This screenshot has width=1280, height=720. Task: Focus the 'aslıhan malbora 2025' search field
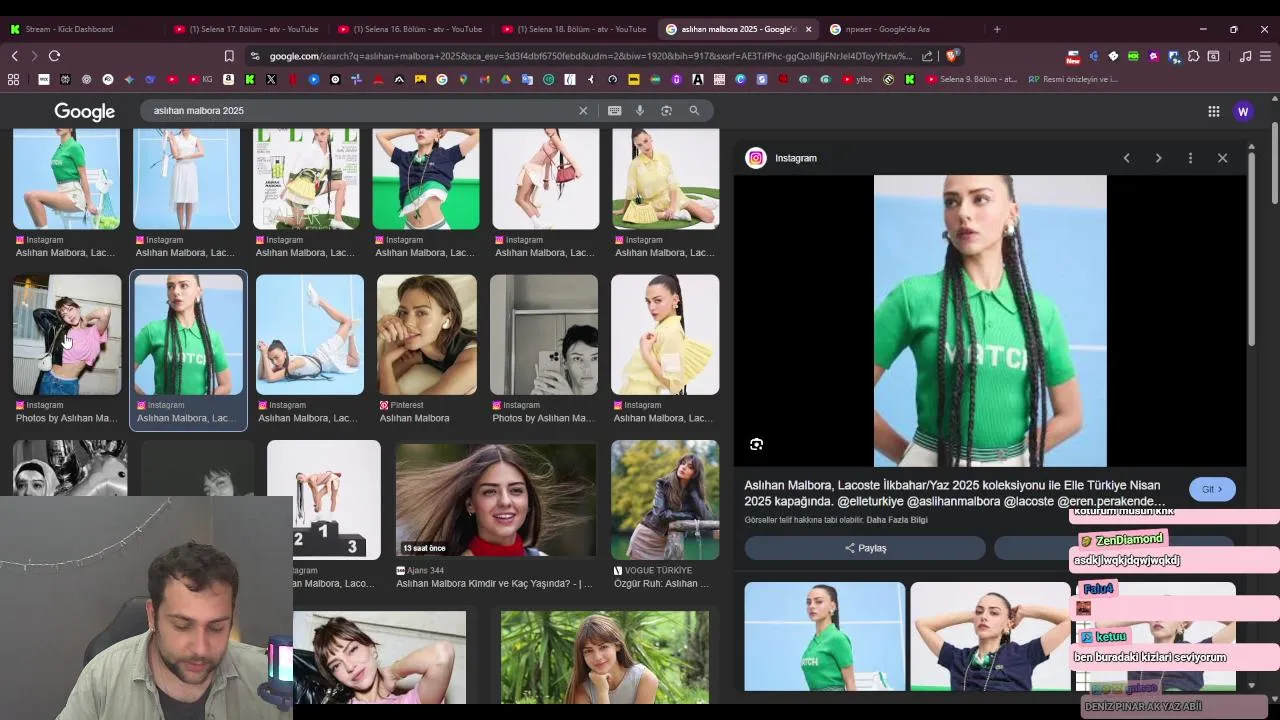360,111
